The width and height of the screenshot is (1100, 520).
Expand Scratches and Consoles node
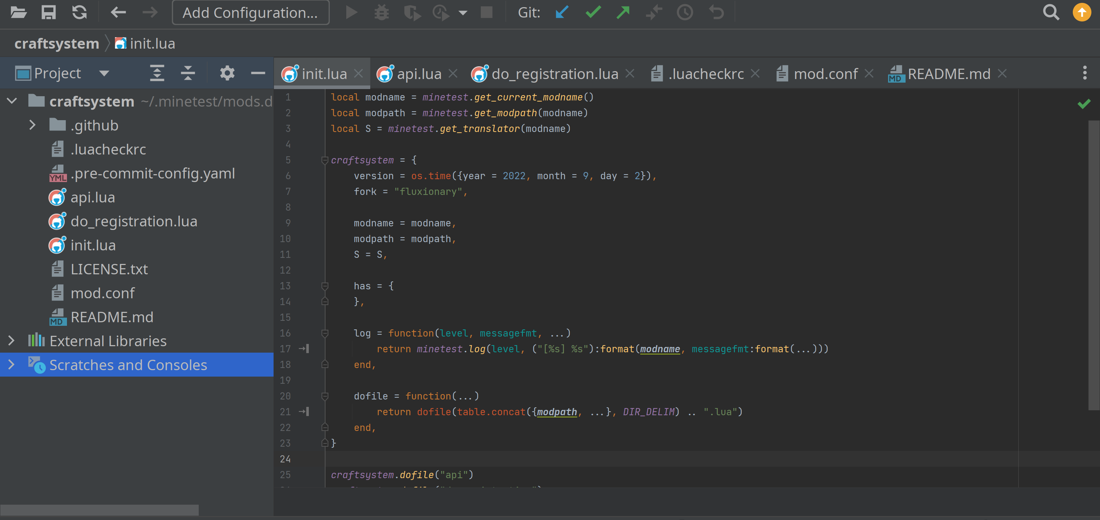(x=11, y=365)
